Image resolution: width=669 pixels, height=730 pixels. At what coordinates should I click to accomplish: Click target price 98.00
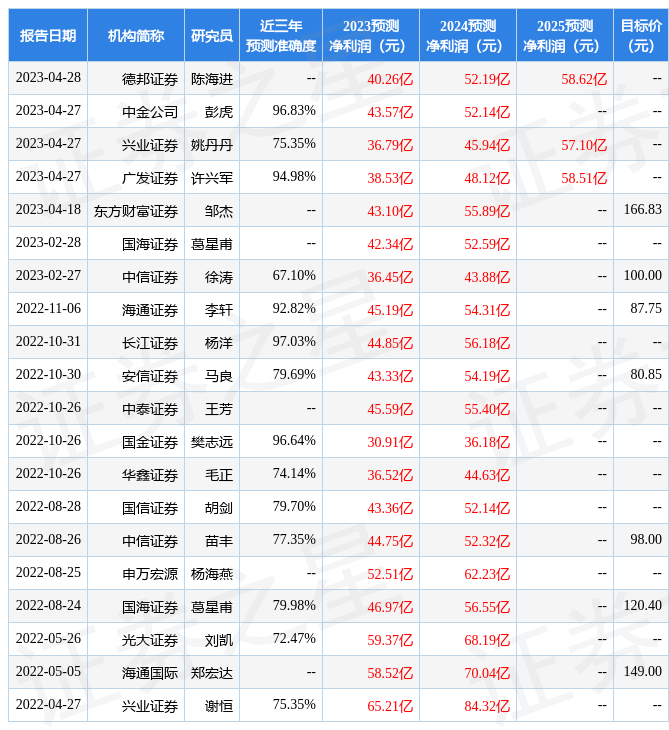pos(646,540)
